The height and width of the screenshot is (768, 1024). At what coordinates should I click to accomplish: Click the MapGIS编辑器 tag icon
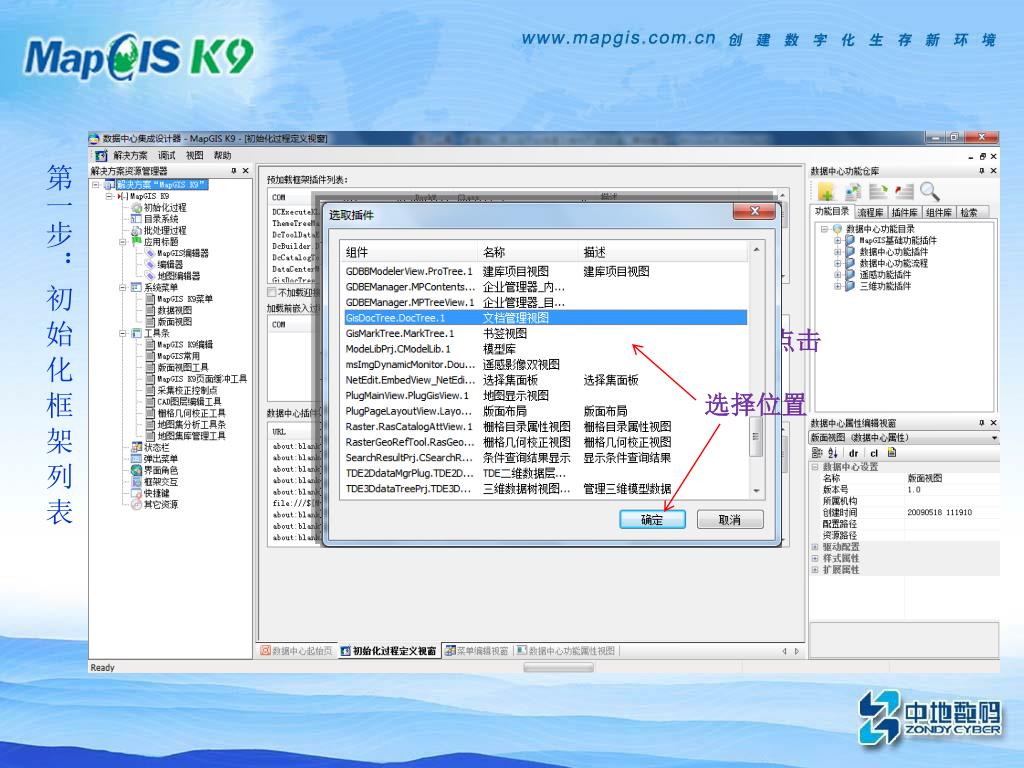point(150,253)
